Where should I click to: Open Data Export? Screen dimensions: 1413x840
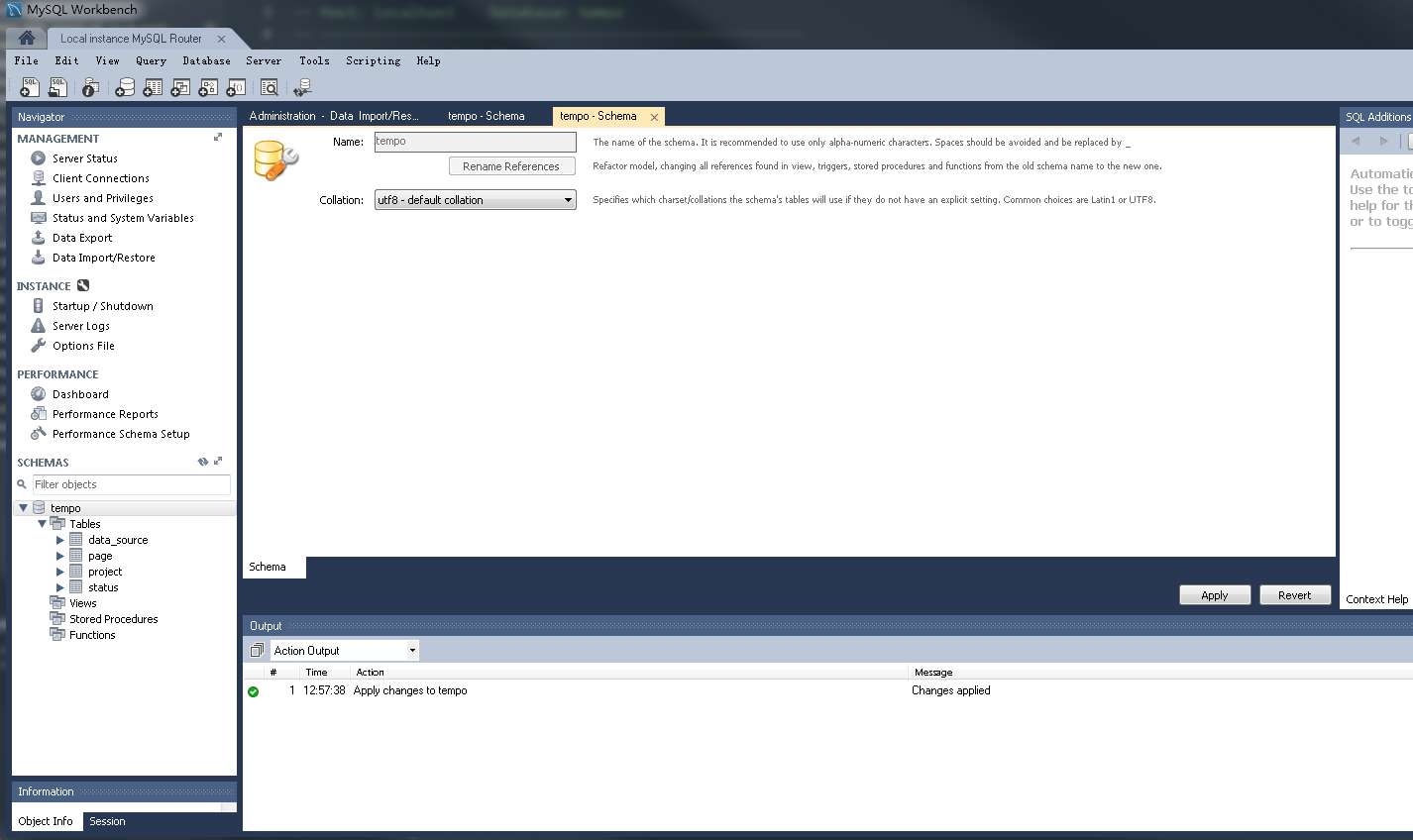click(x=82, y=238)
